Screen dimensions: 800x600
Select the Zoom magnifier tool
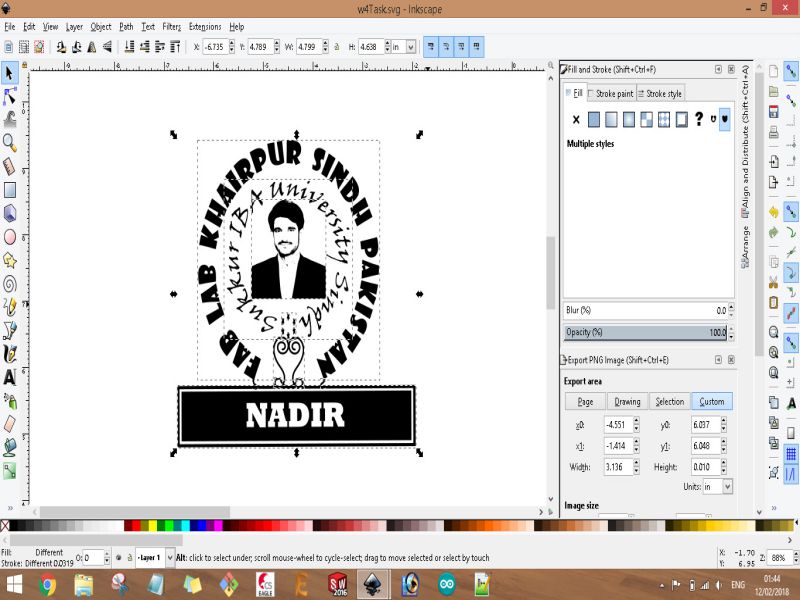point(10,143)
